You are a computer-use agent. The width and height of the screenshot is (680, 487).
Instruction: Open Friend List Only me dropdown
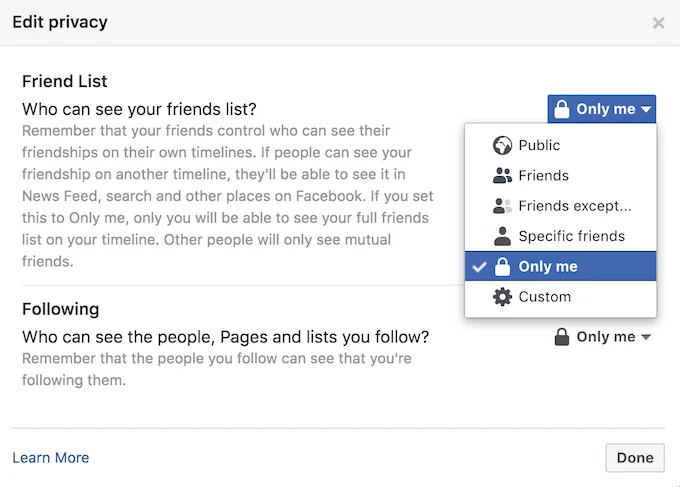tap(602, 109)
